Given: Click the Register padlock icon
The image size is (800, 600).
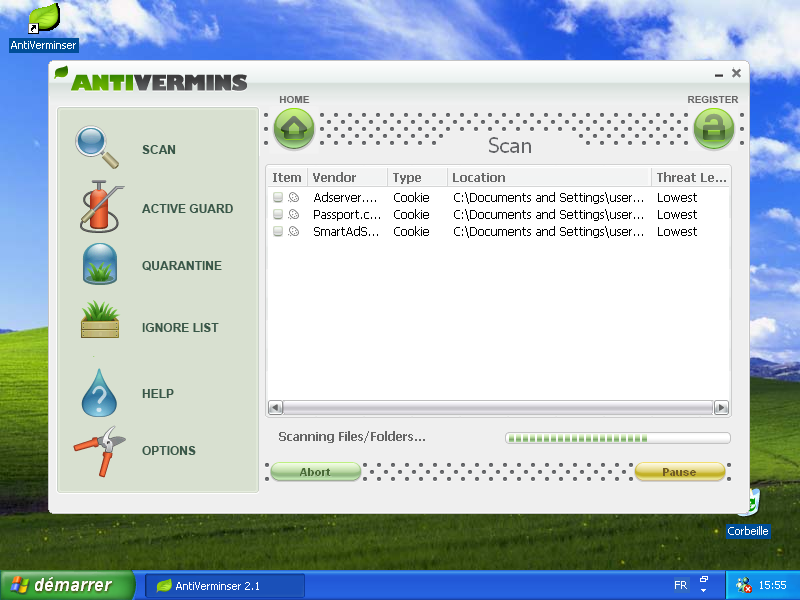Looking at the screenshot, I should (x=714, y=129).
